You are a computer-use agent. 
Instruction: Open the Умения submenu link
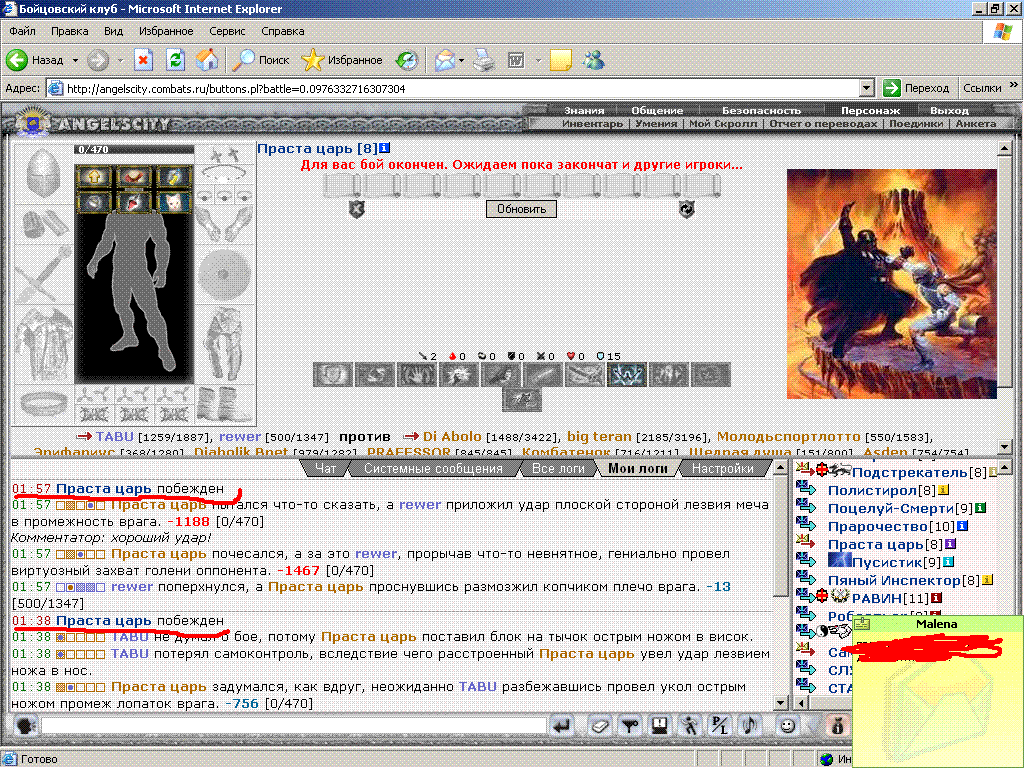click(x=656, y=123)
